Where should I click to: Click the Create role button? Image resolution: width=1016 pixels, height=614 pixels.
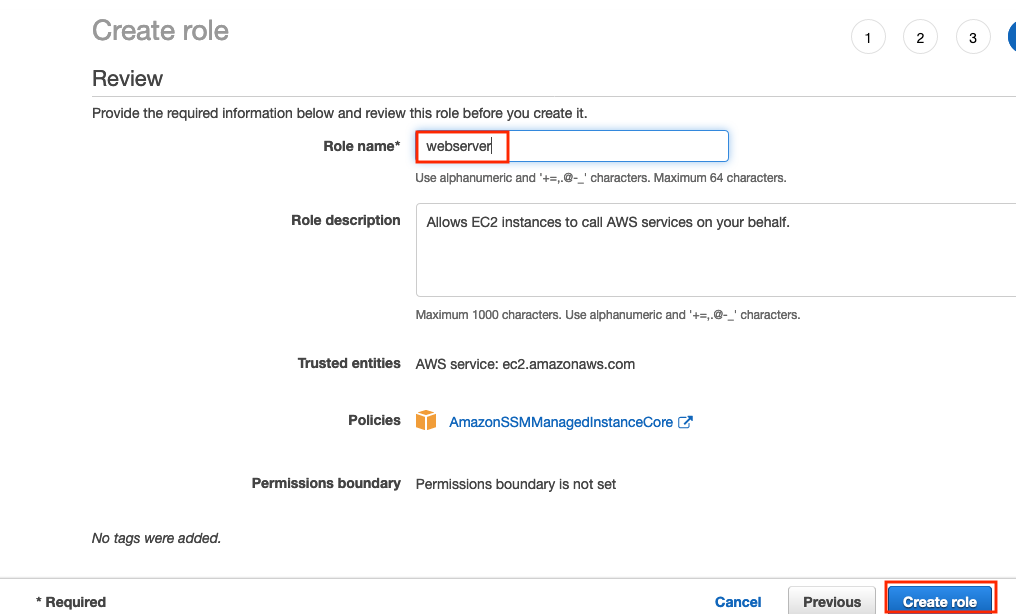click(x=940, y=602)
